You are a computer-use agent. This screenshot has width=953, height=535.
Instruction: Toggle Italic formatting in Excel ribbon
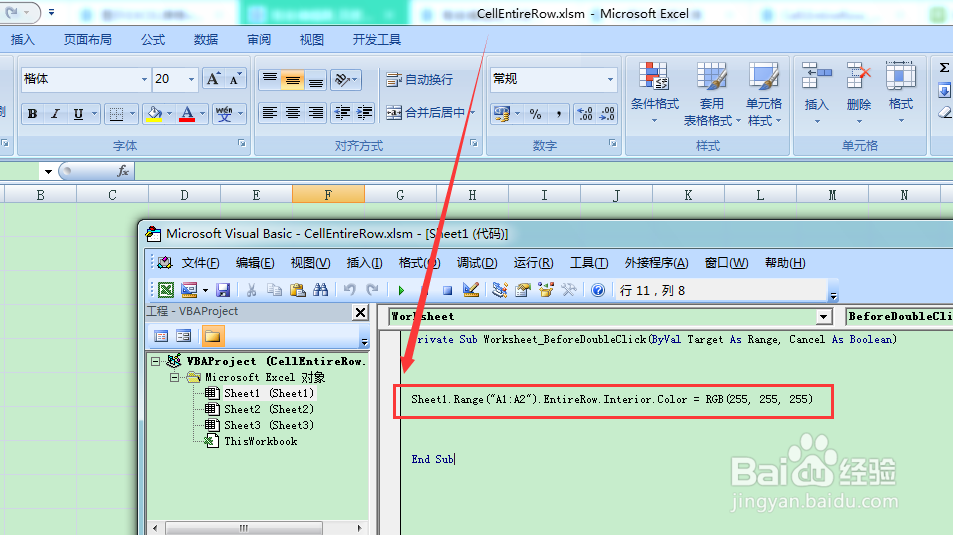point(55,114)
